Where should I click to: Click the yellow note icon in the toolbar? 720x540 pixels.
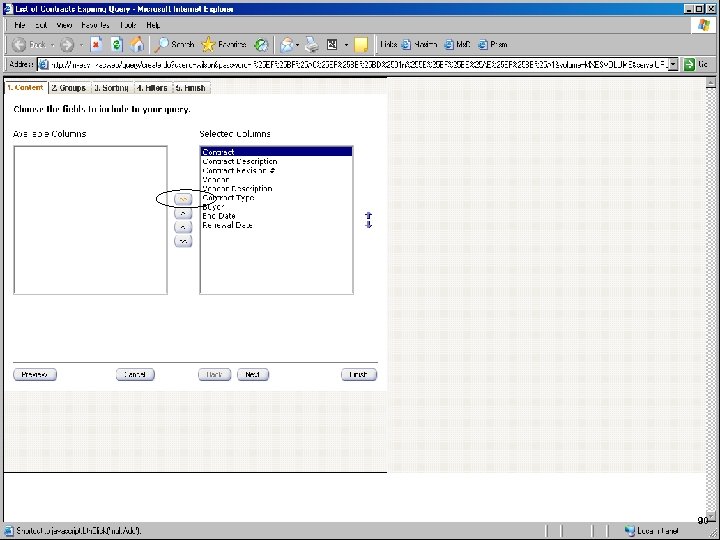pyautogui.click(x=361, y=45)
